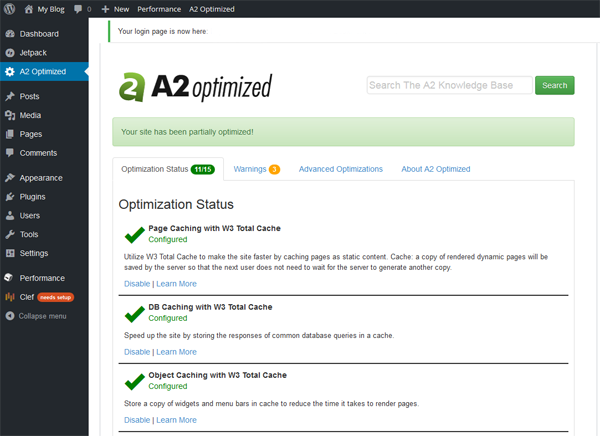600x436 pixels.
Task: Disable DB Caching with W3 Total Cache
Action: (x=137, y=352)
